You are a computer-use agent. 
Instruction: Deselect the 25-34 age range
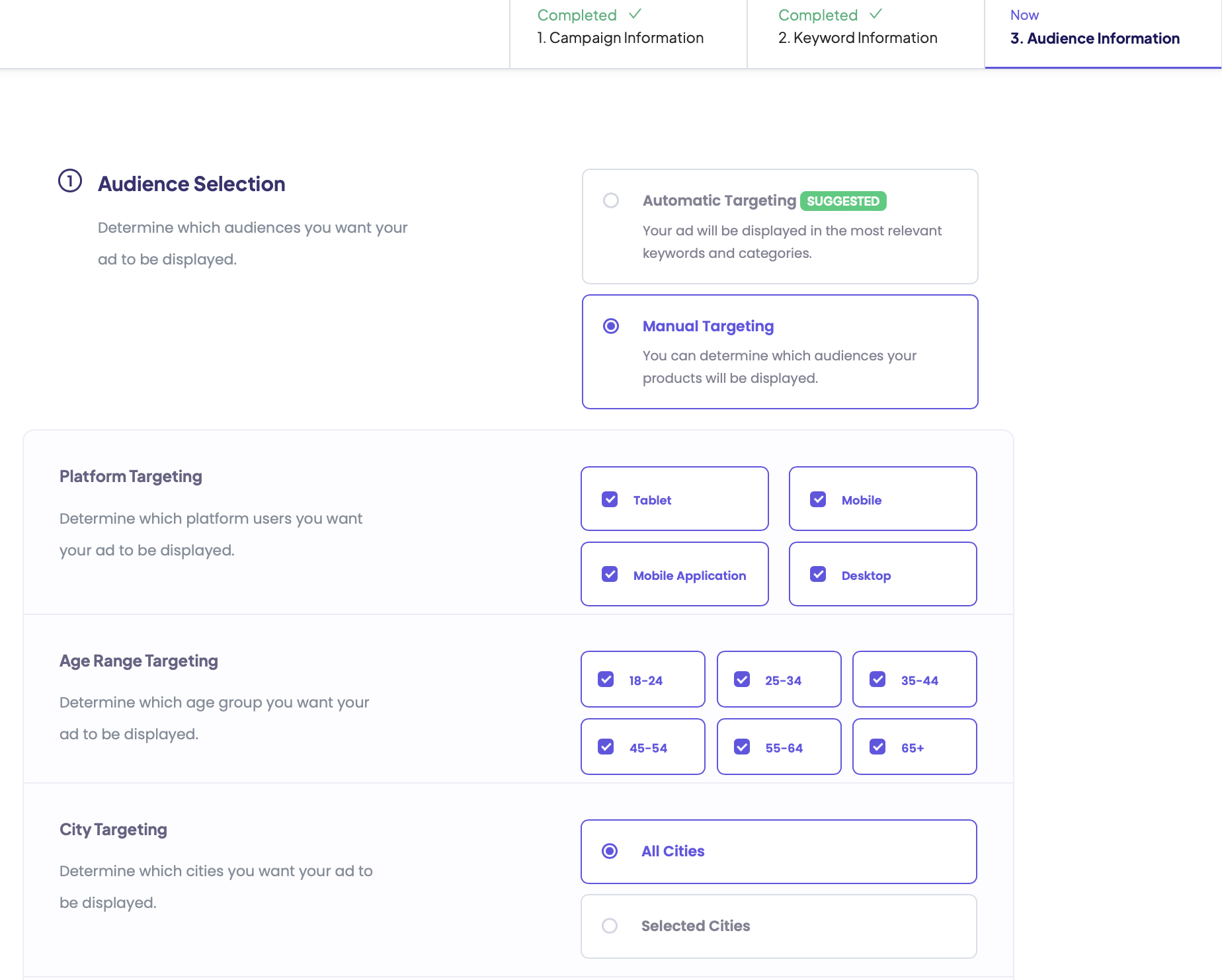742,679
